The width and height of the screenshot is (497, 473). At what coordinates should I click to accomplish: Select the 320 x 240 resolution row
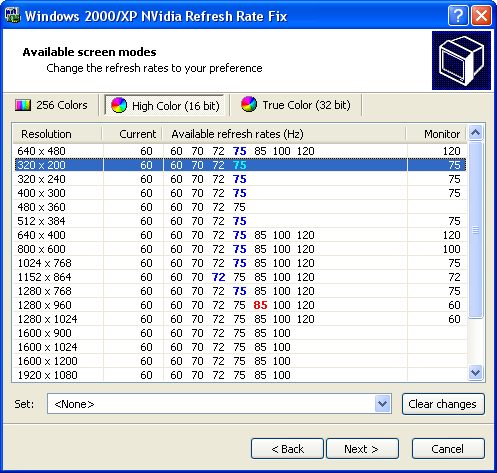point(240,179)
